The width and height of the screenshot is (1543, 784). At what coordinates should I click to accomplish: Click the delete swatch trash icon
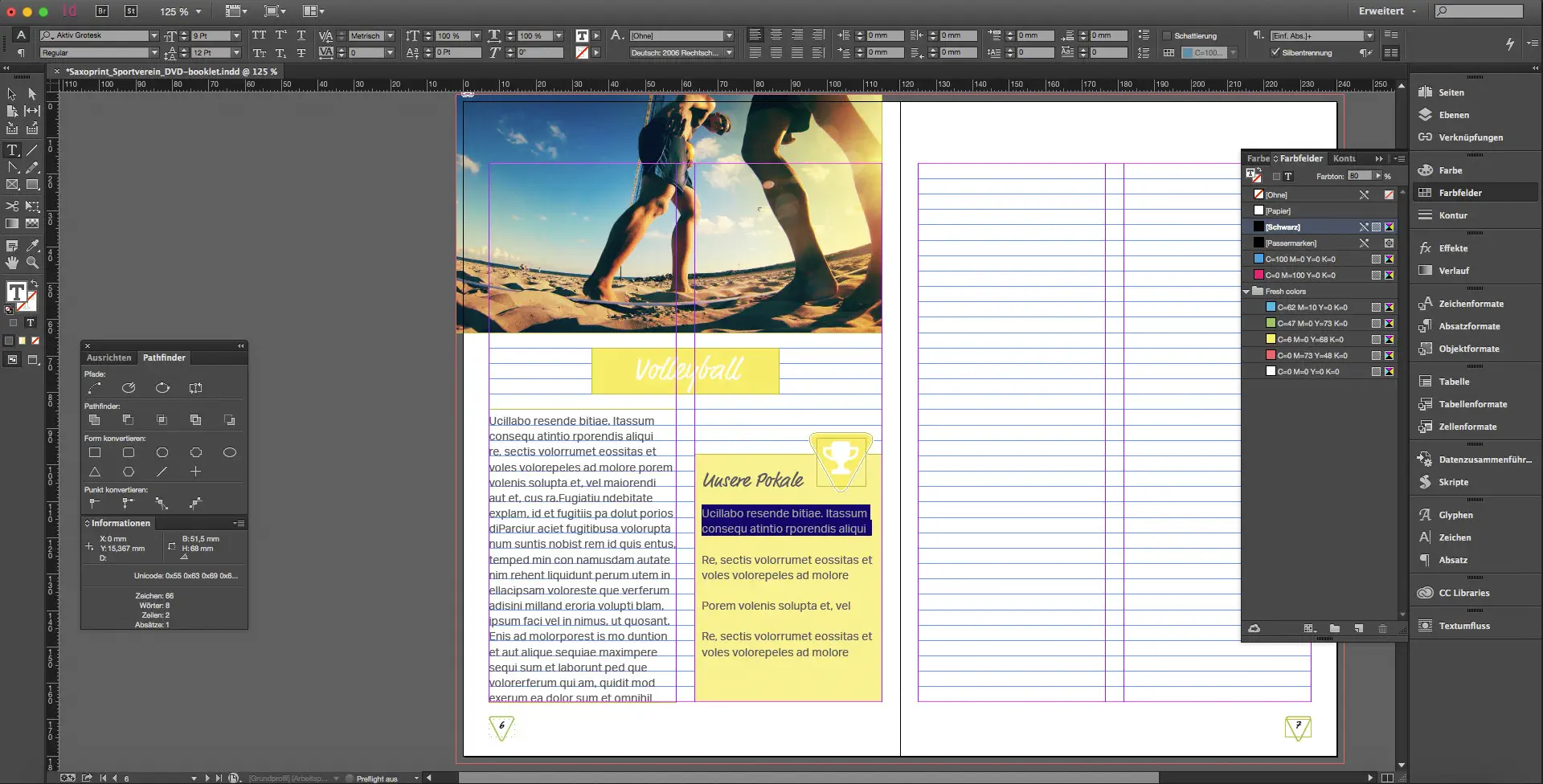click(x=1382, y=629)
